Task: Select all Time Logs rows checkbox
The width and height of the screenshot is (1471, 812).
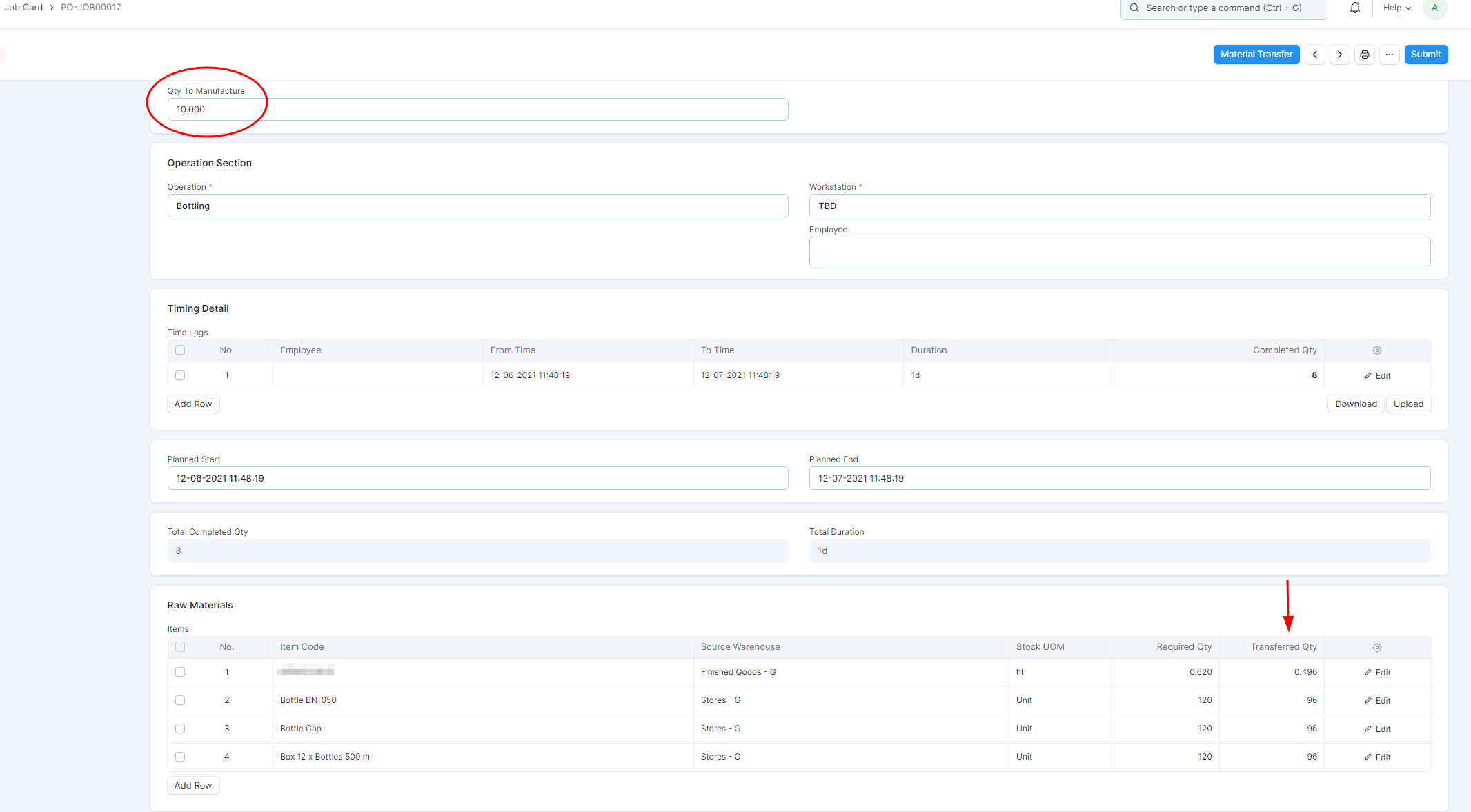Action: coord(180,350)
